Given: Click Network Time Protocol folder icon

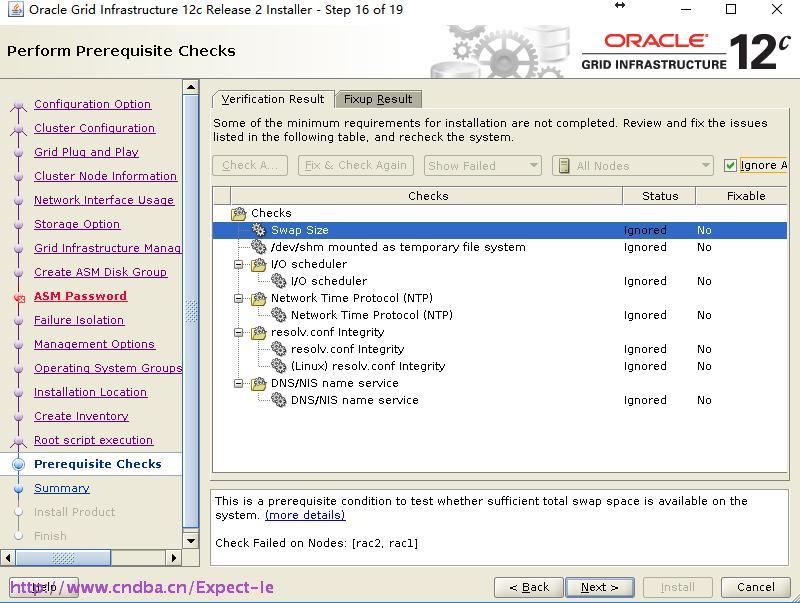Looking at the screenshot, I should pos(259,298).
